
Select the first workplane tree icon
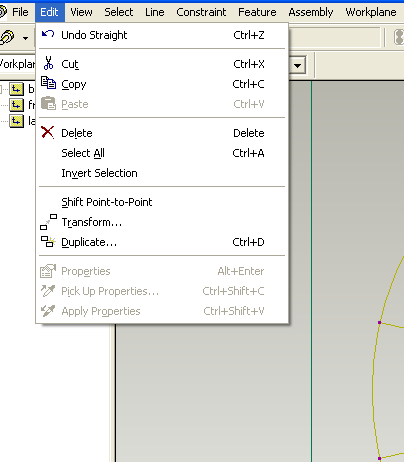[x=16, y=89]
